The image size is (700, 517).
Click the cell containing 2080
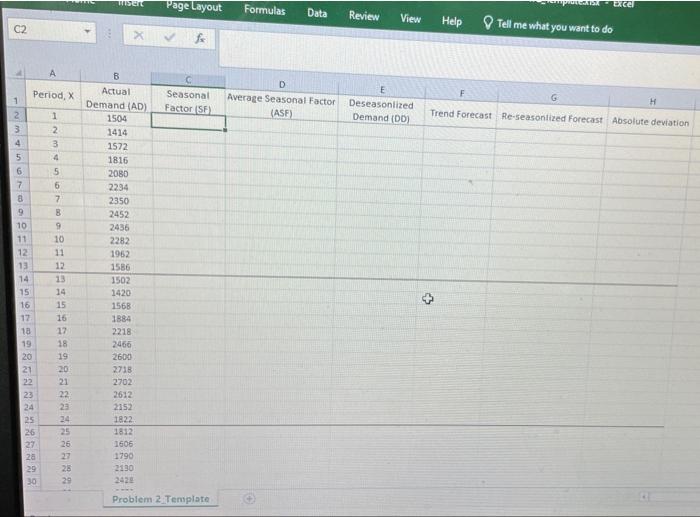click(x=118, y=173)
